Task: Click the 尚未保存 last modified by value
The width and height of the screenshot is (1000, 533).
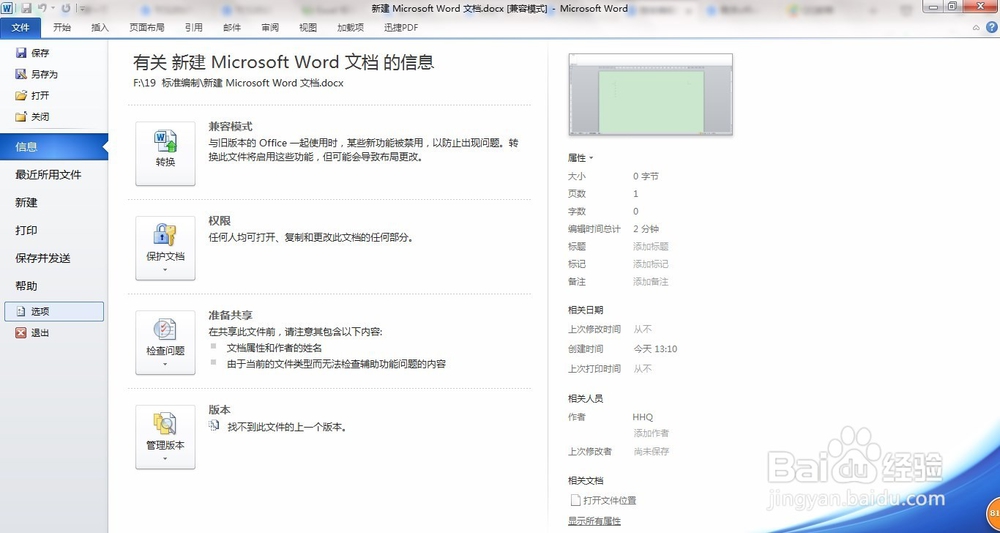Action: pos(651,451)
